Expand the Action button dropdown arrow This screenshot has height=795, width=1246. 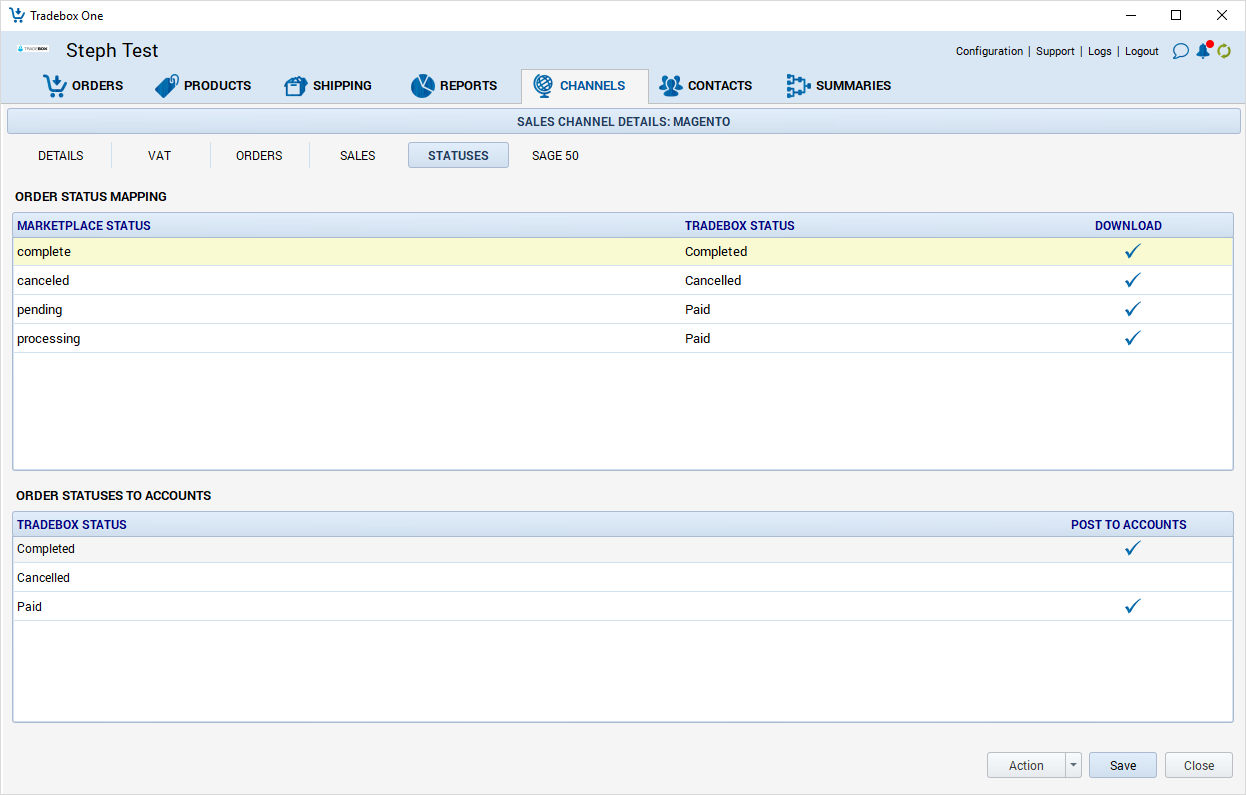coord(1073,765)
